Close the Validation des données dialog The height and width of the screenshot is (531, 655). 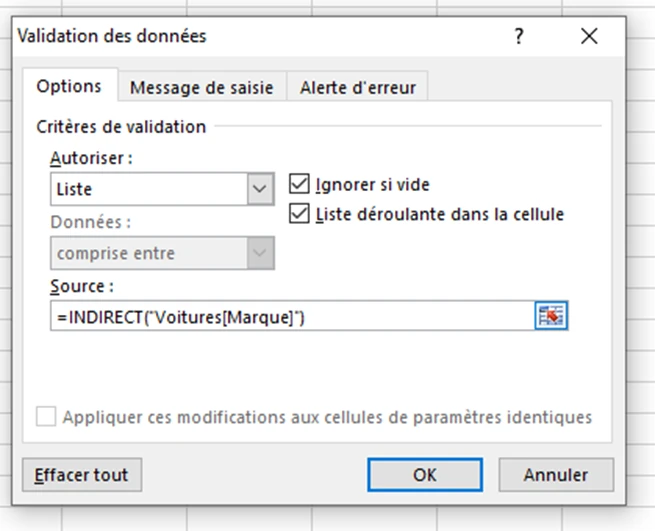tap(589, 36)
